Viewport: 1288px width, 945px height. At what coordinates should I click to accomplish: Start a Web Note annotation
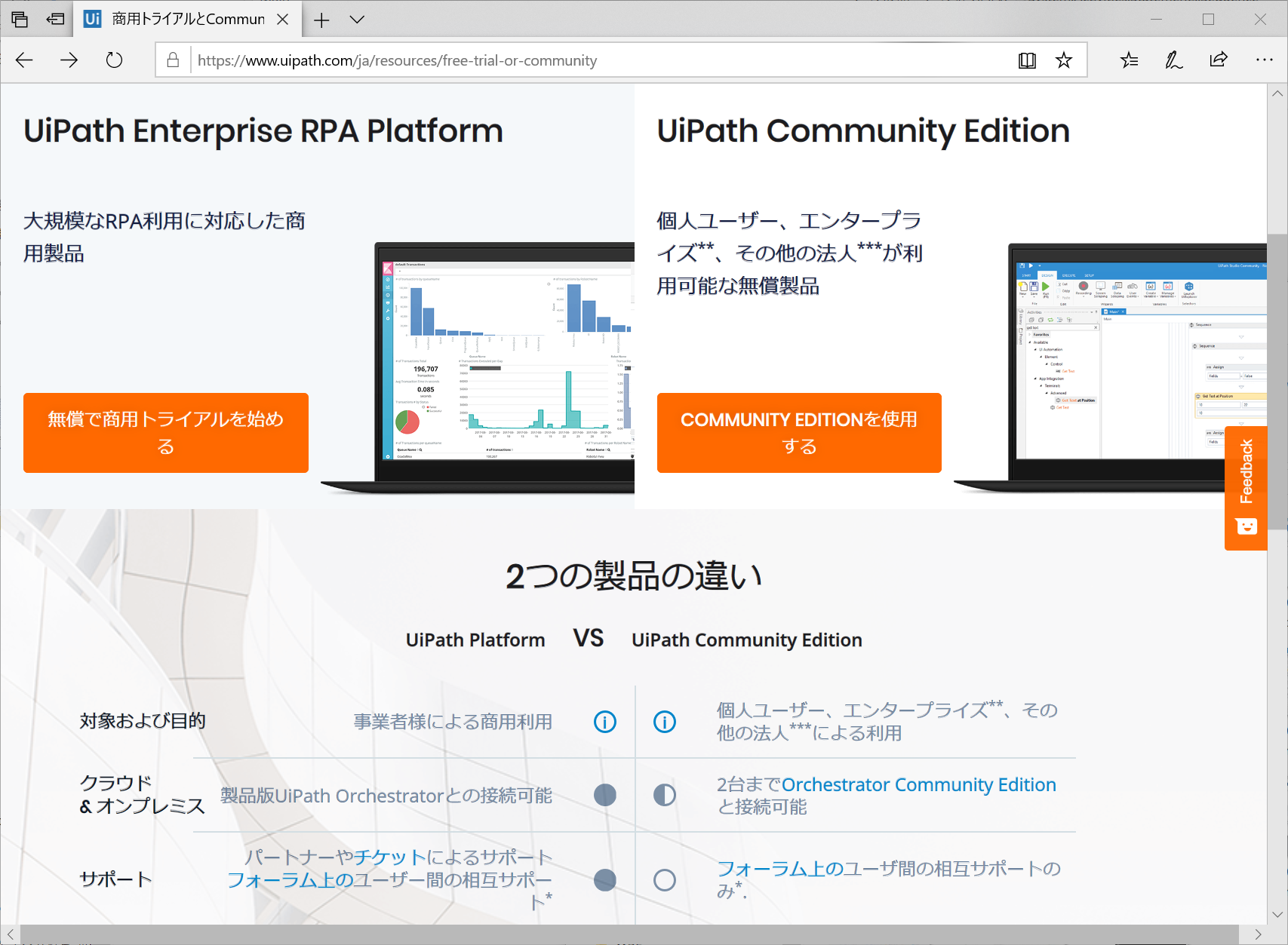pos(1173,60)
